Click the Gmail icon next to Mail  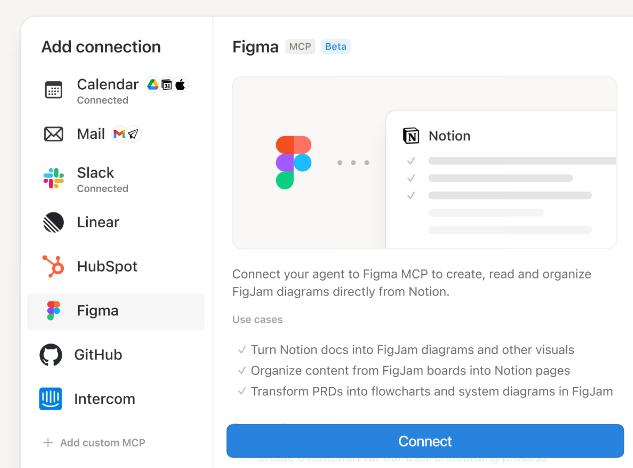pos(119,134)
